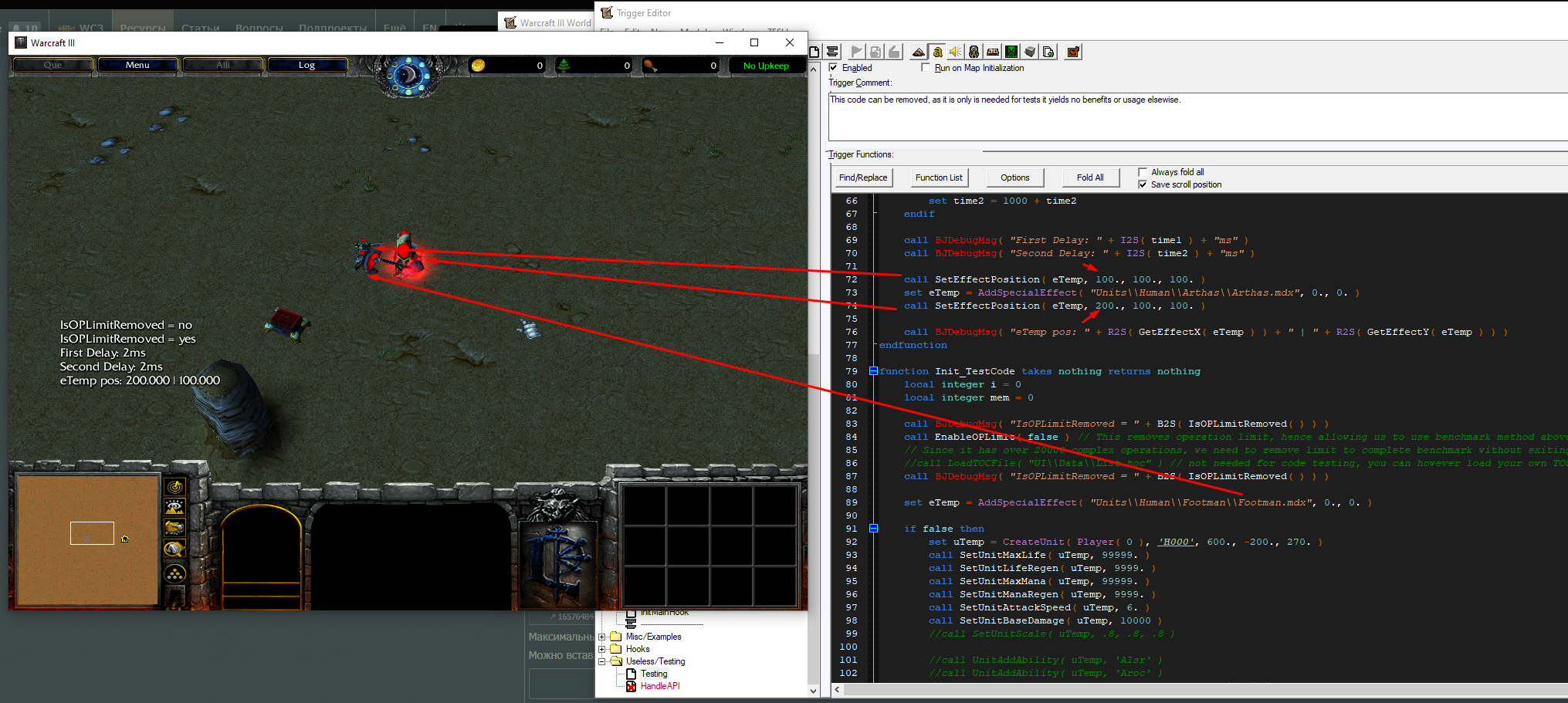1568x703 pixels.
Task: Click the gold coin resource icon
Action: click(x=478, y=66)
